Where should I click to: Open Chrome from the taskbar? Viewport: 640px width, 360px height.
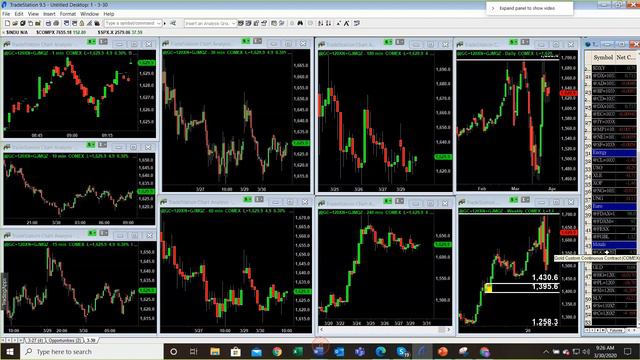277,351
